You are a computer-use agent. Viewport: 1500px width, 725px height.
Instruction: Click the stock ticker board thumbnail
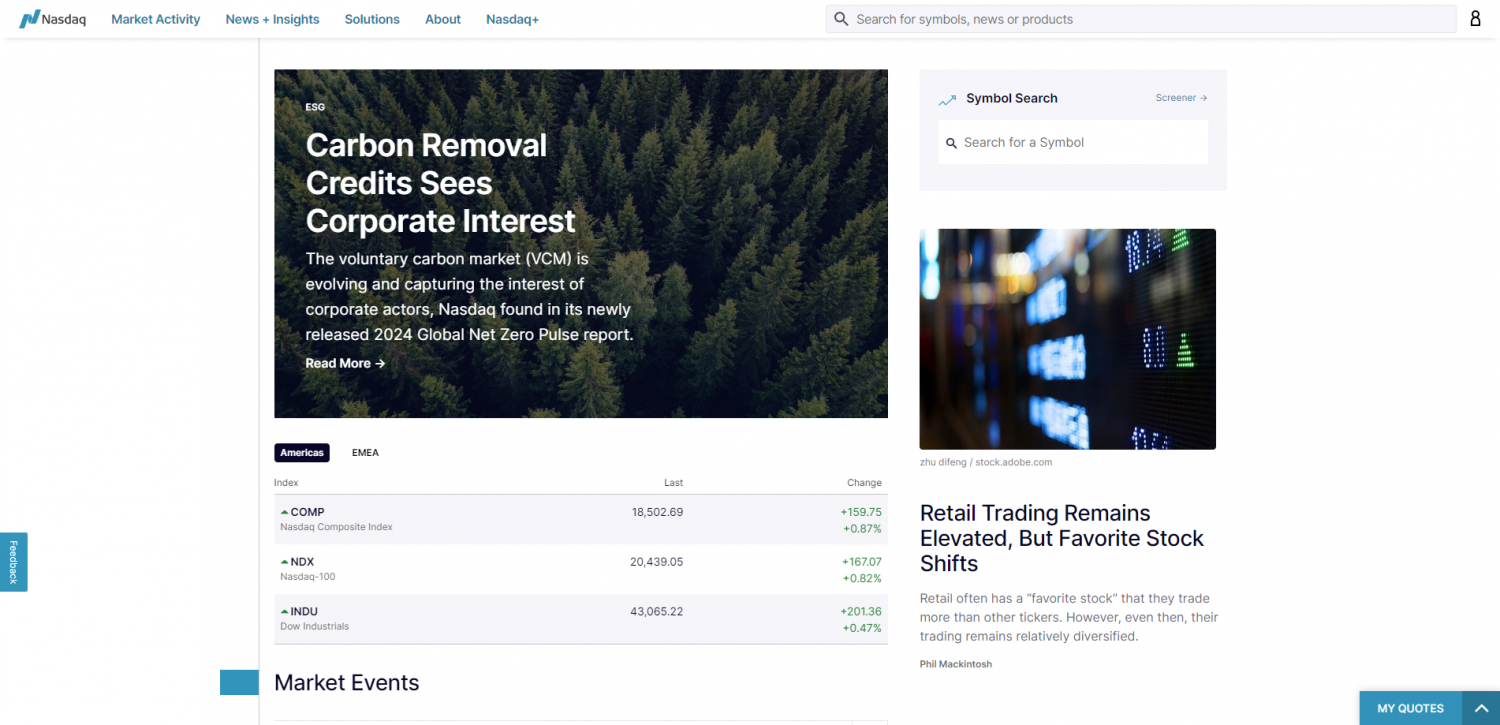pos(1068,339)
